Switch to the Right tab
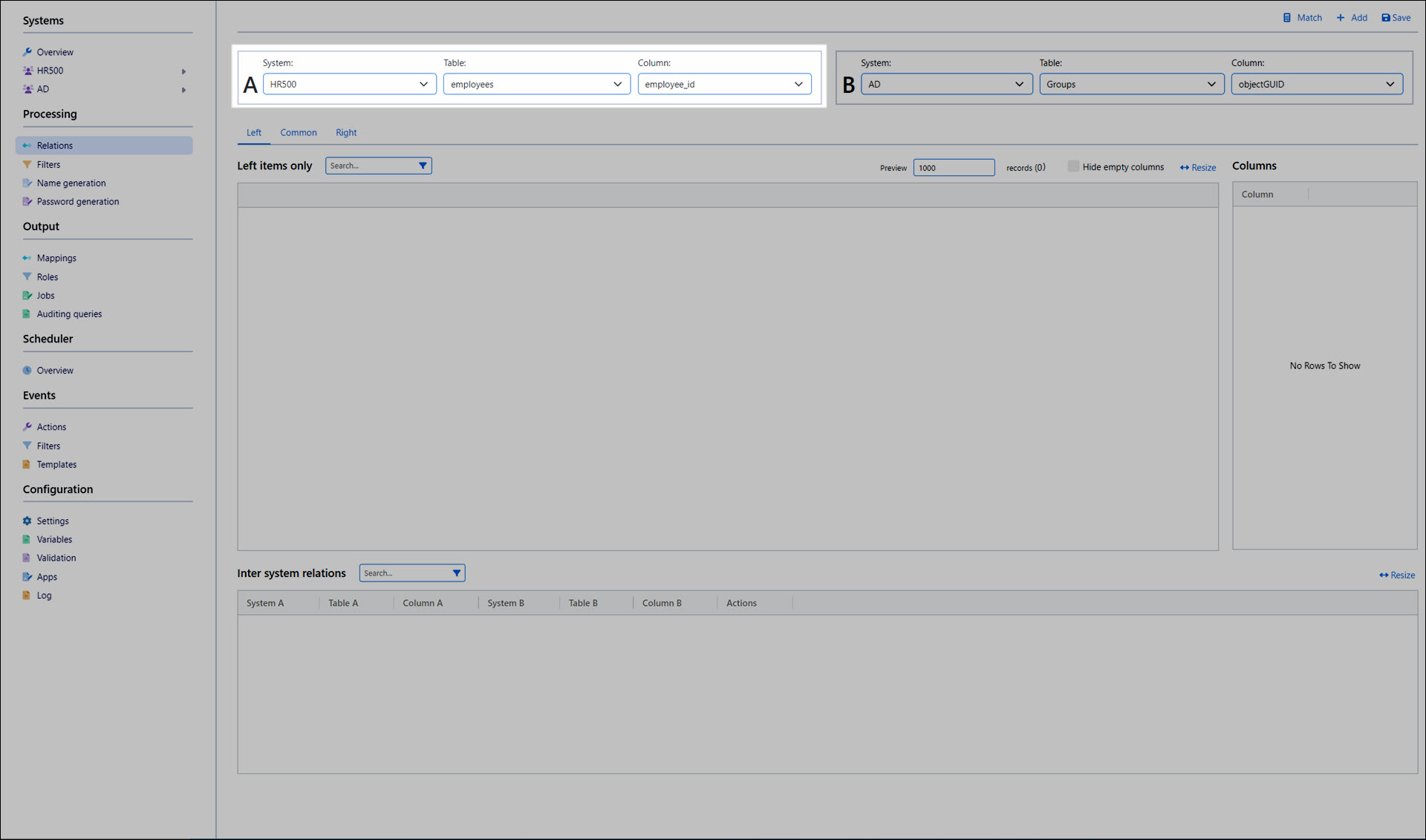This screenshot has height=840, width=1426. click(346, 132)
